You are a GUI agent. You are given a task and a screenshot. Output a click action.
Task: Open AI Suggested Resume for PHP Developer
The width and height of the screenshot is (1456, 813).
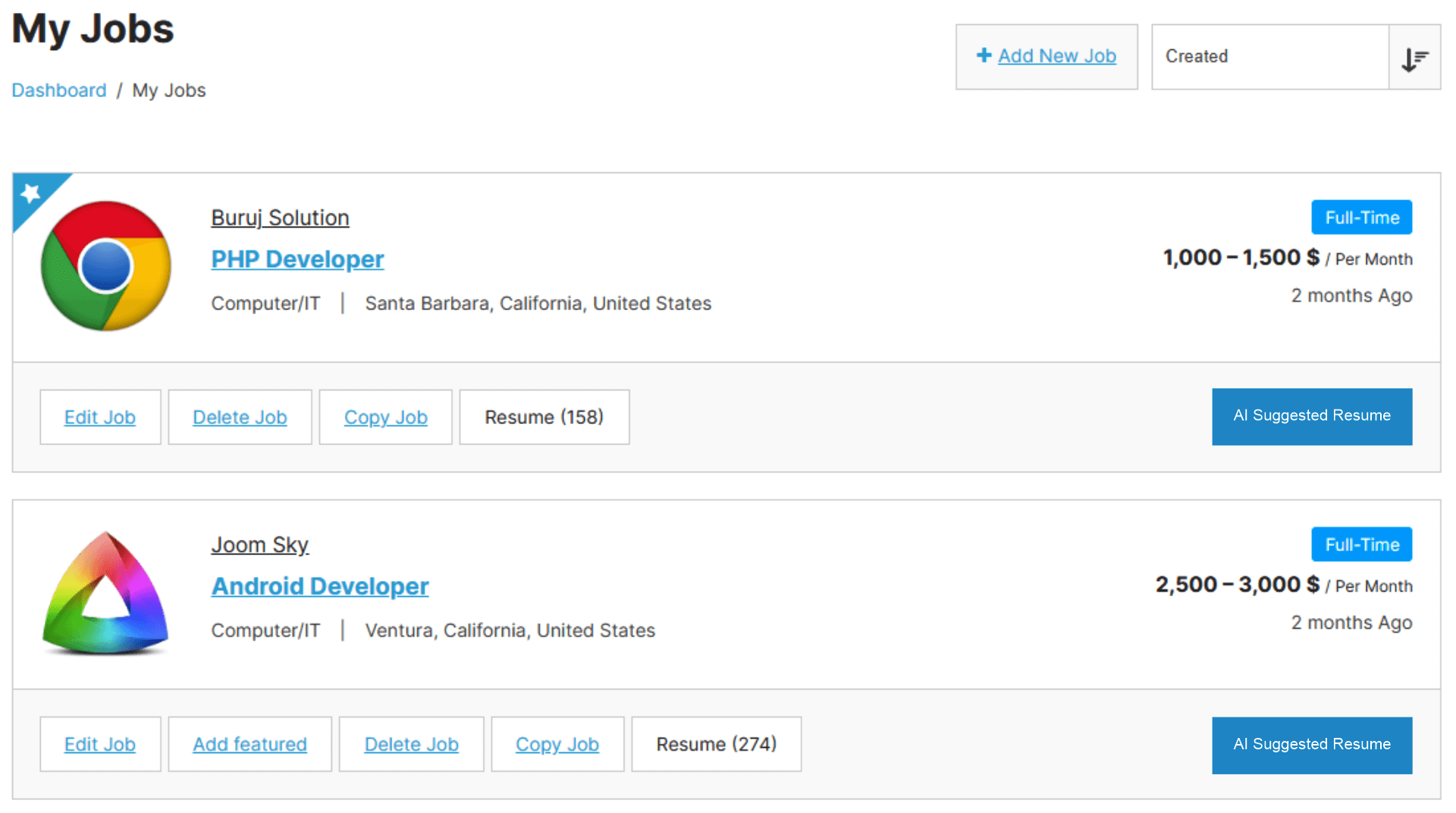(1312, 416)
